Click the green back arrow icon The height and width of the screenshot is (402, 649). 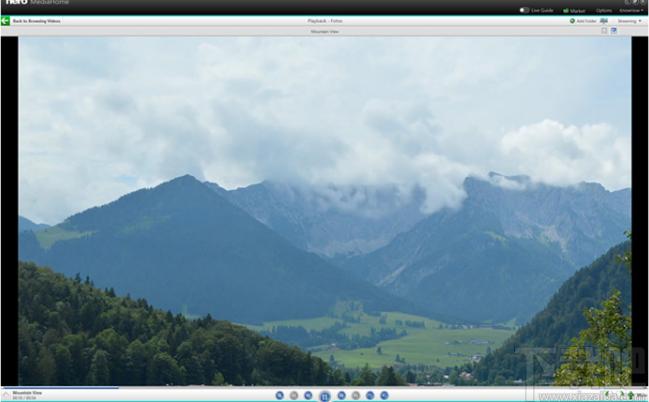tap(5, 21)
